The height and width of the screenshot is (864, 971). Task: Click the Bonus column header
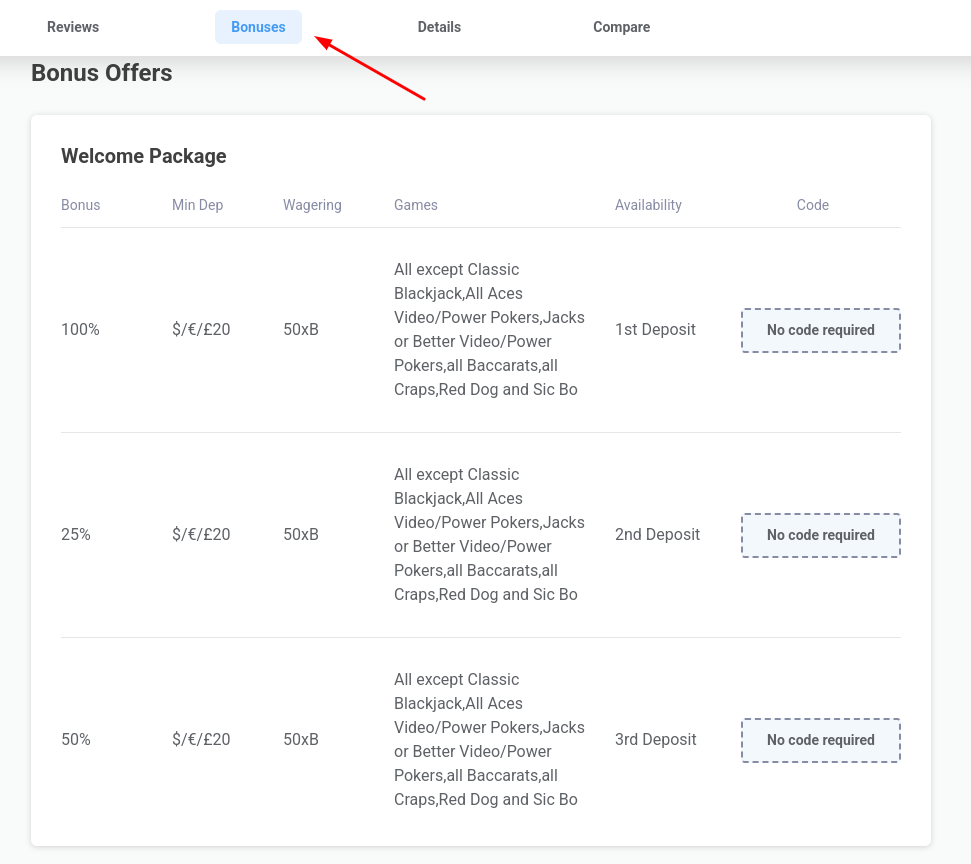81,205
